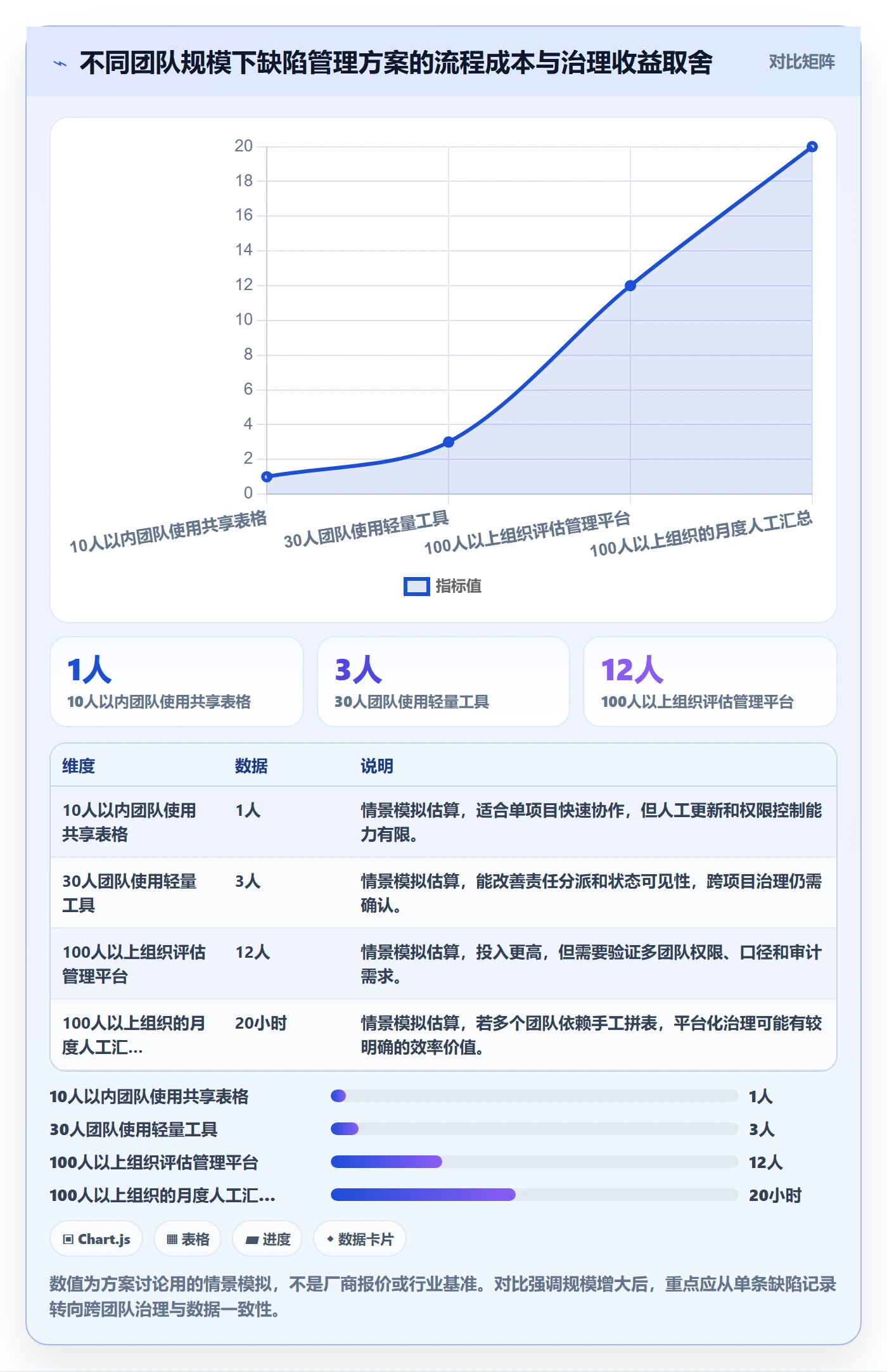Click the 说明 column header
Viewport: 887px width, 1372px height.
pyautogui.click(x=377, y=766)
